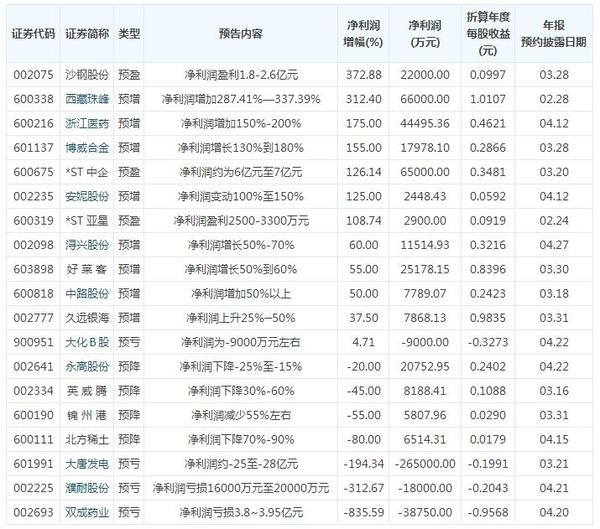
Task: Click the 沙钢股份 name cell
Action: pos(87,75)
